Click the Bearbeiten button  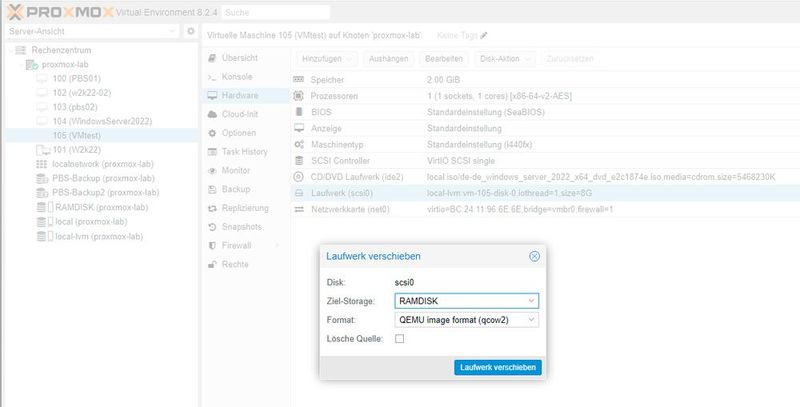click(x=444, y=59)
